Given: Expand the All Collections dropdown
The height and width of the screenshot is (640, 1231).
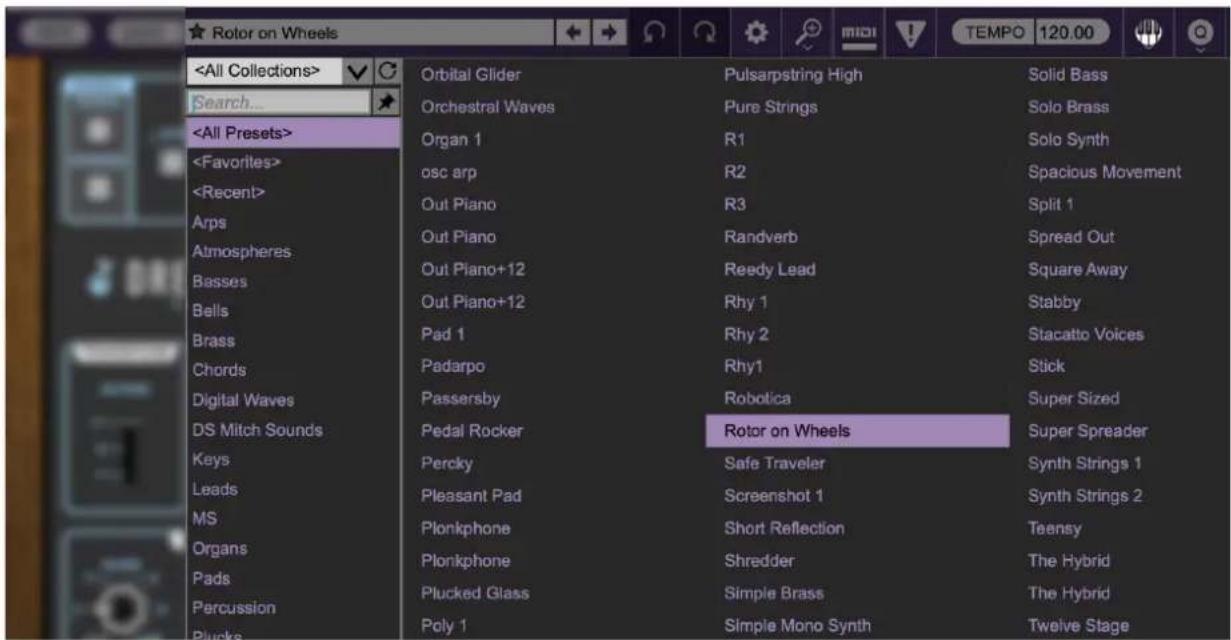Looking at the screenshot, I should click(279, 71).
